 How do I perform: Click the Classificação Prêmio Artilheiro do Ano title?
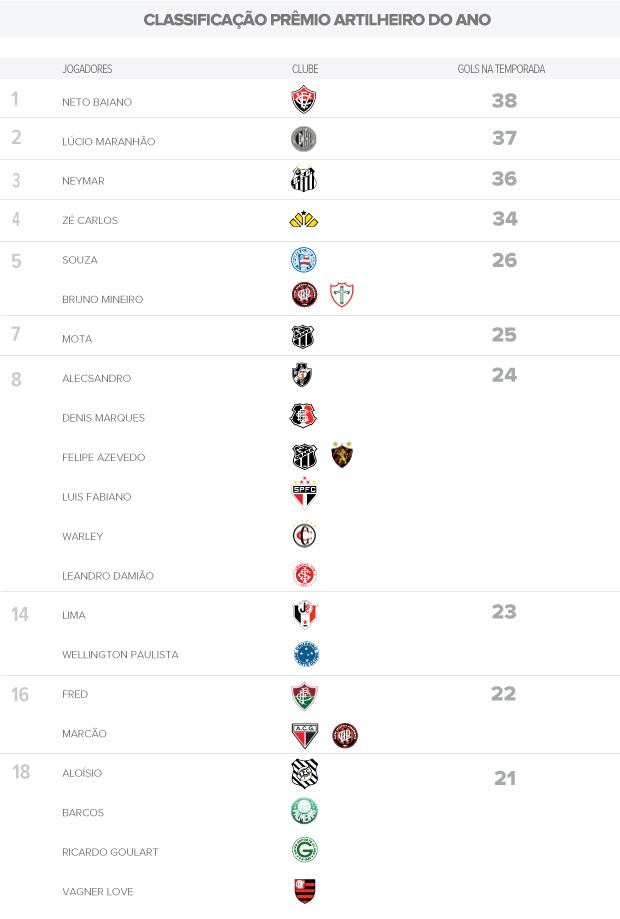tap(317, 20)
